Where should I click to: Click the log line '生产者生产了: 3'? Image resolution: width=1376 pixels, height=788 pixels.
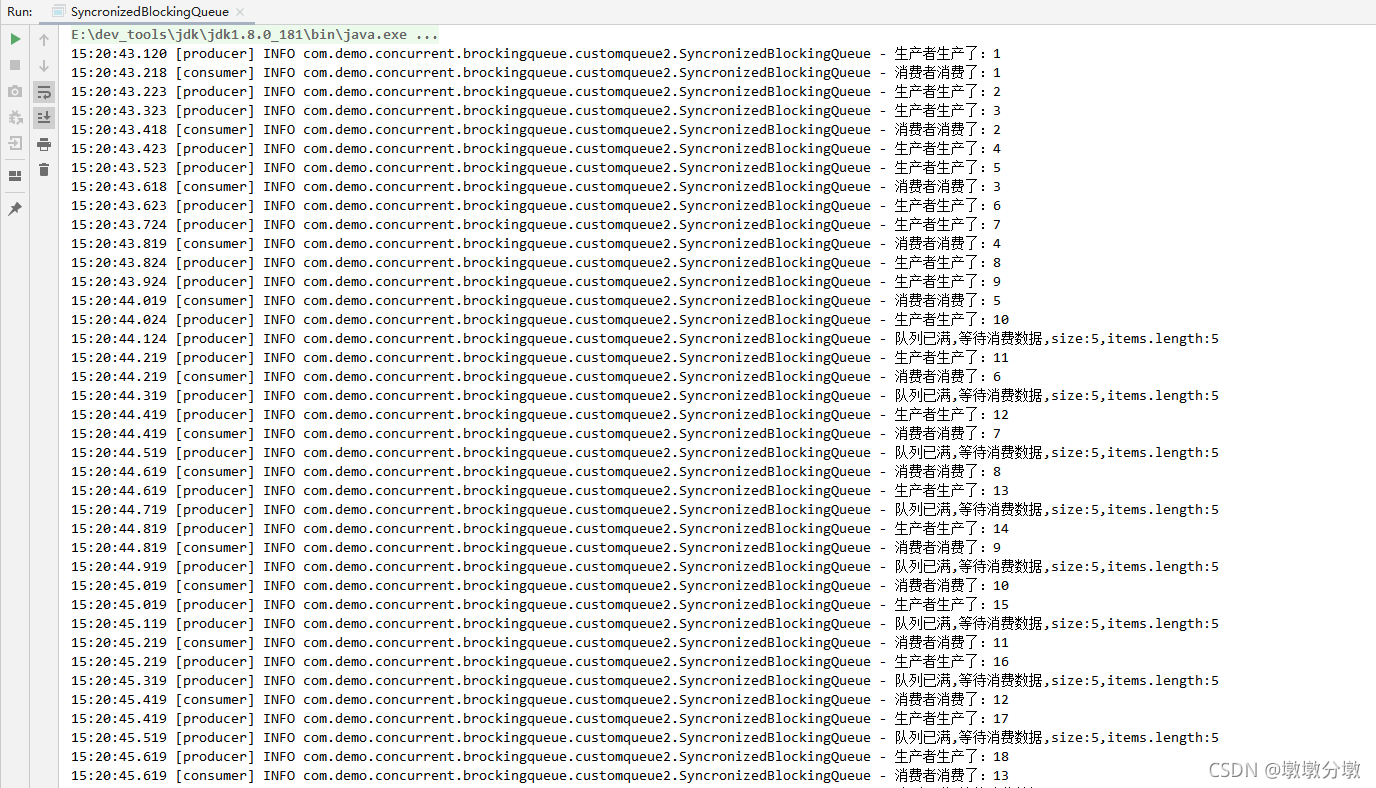click(535, 111)
